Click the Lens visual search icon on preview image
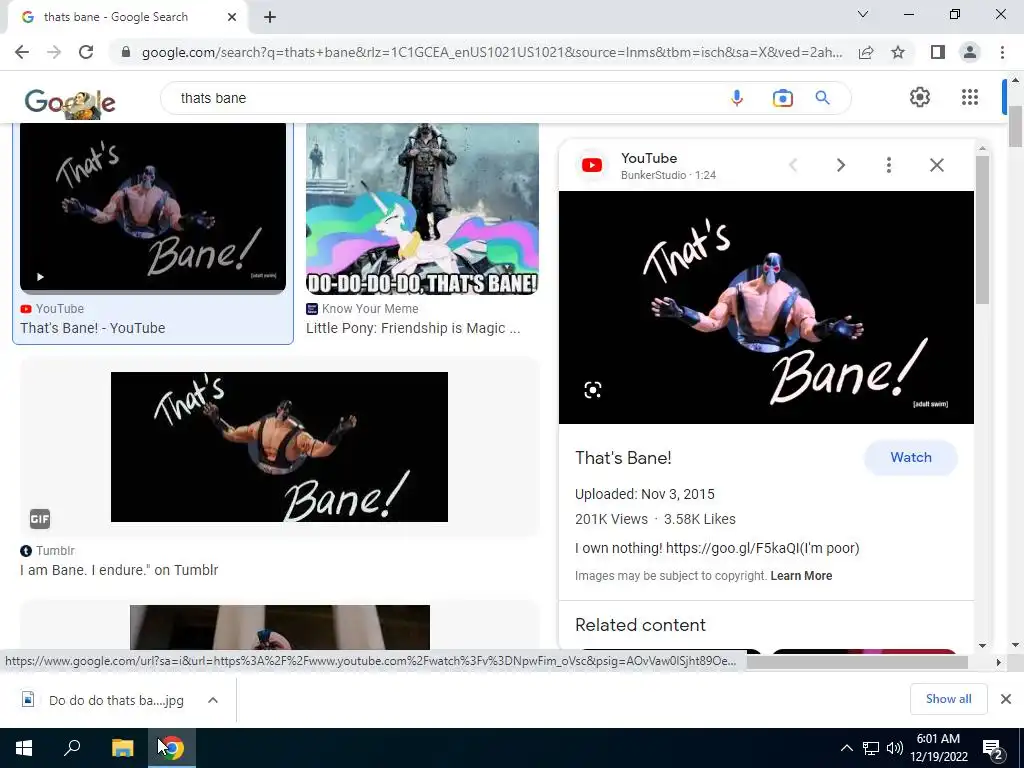Viewport: 1024px width, 768px height. click(x=592, y=391)
